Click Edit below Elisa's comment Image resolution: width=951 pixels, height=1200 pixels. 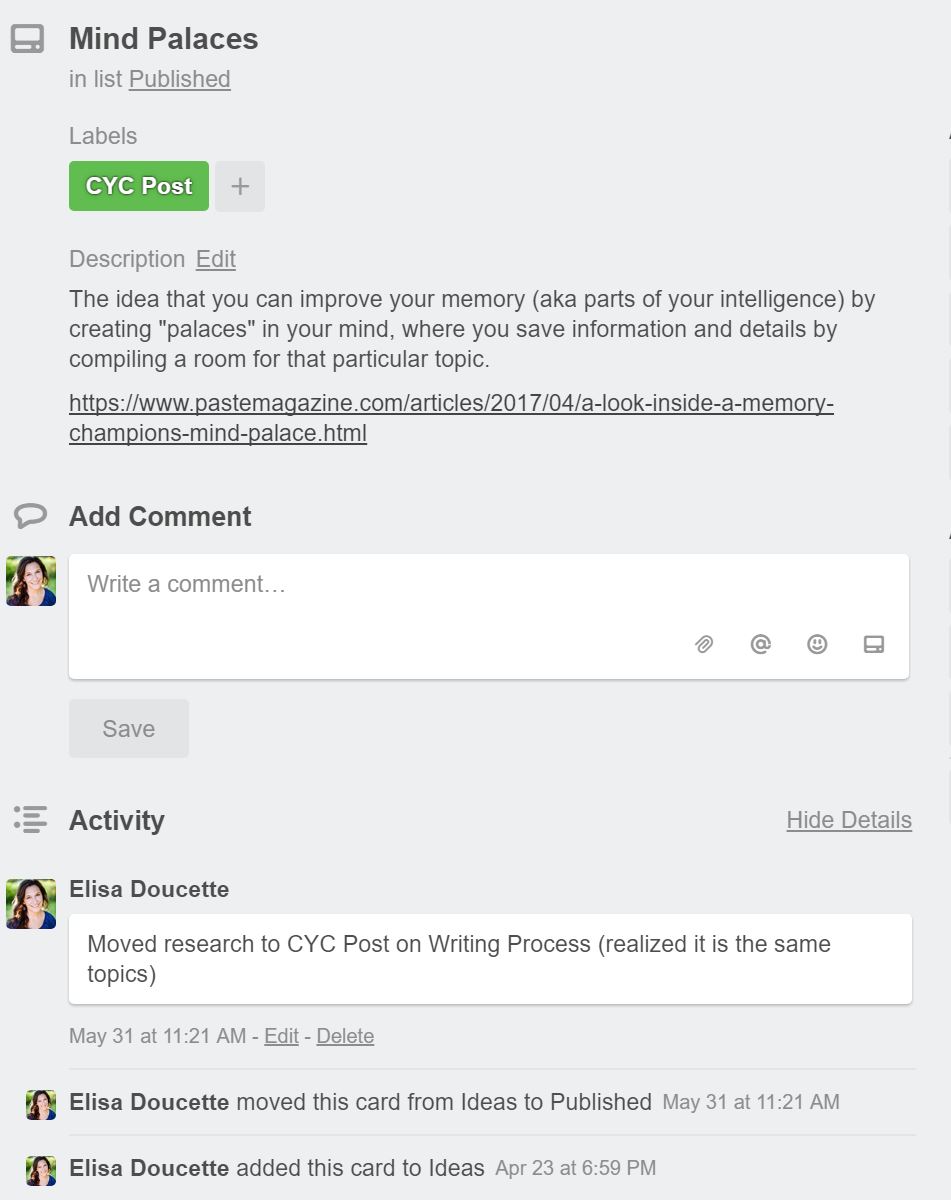point(281,1036)
